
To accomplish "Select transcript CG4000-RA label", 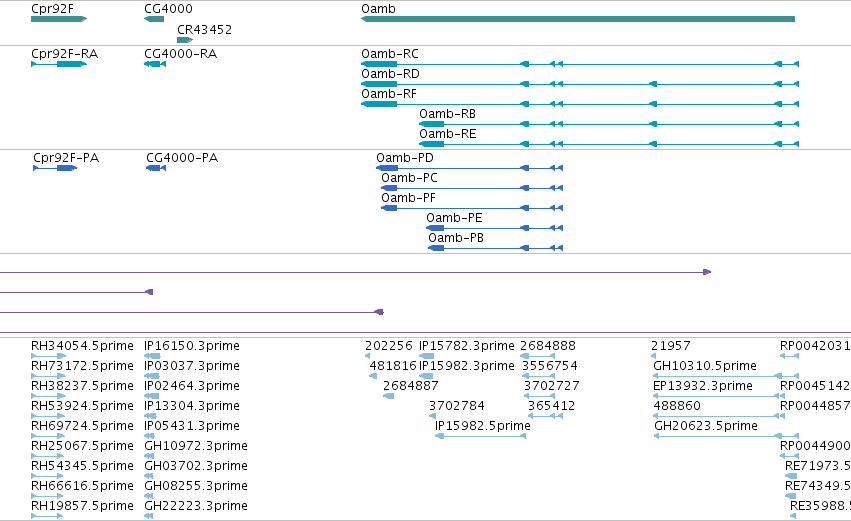I will coord(180,54).
